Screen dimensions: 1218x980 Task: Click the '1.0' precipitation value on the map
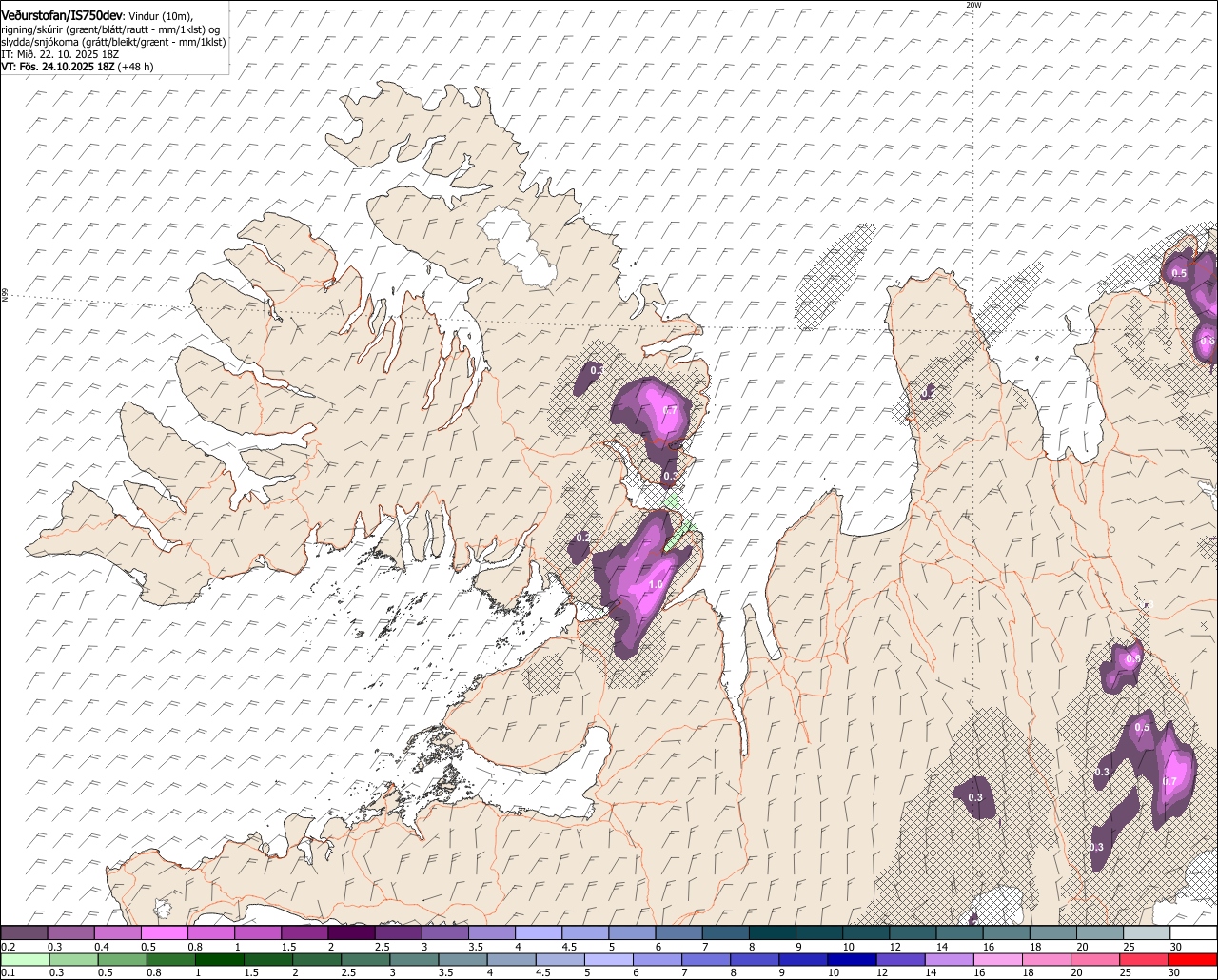click(656, 584)
